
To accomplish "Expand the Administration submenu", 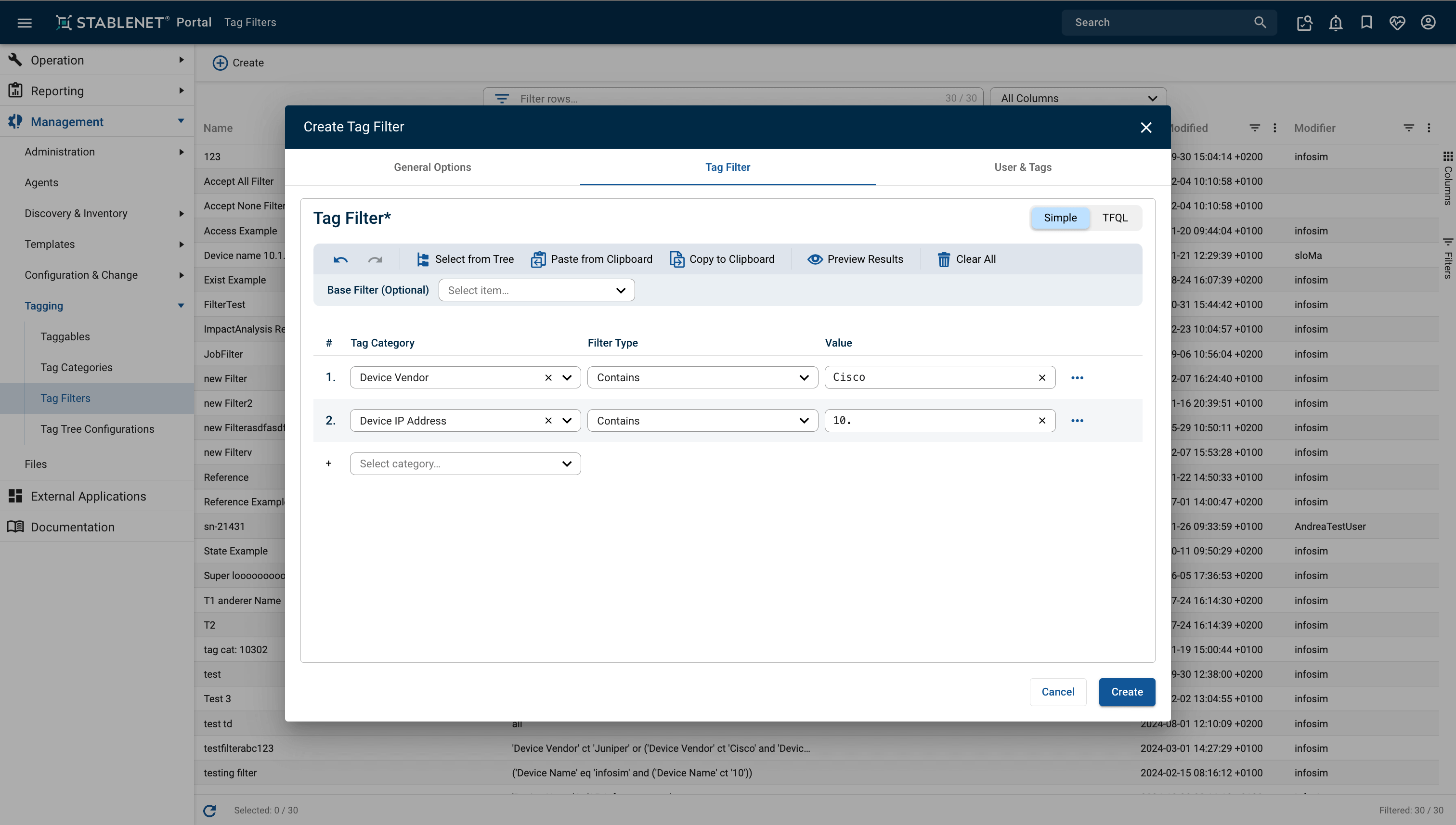I will (x=97, y=152).
